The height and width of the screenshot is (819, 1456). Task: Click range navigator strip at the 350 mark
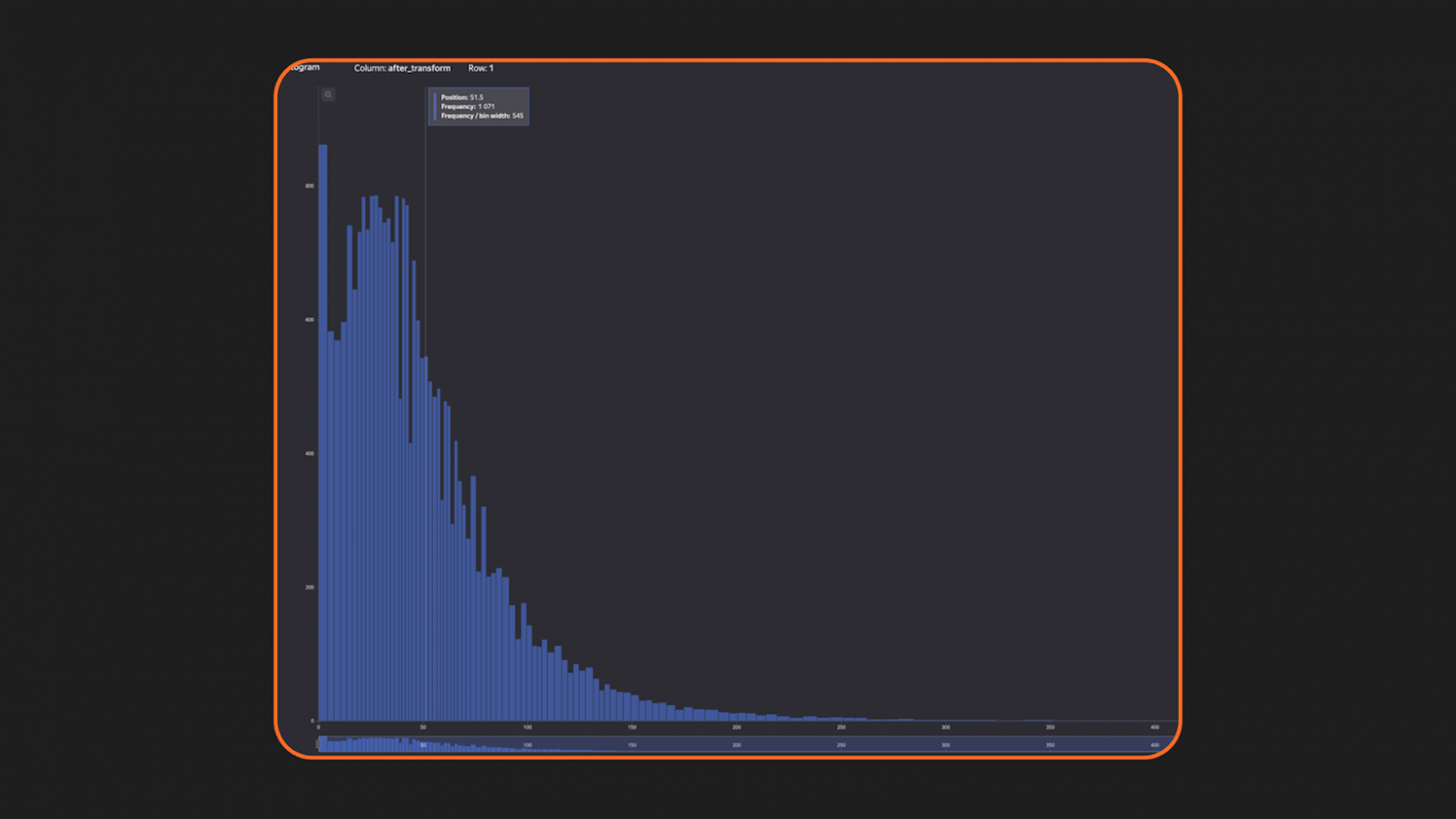click(1050, 744)
